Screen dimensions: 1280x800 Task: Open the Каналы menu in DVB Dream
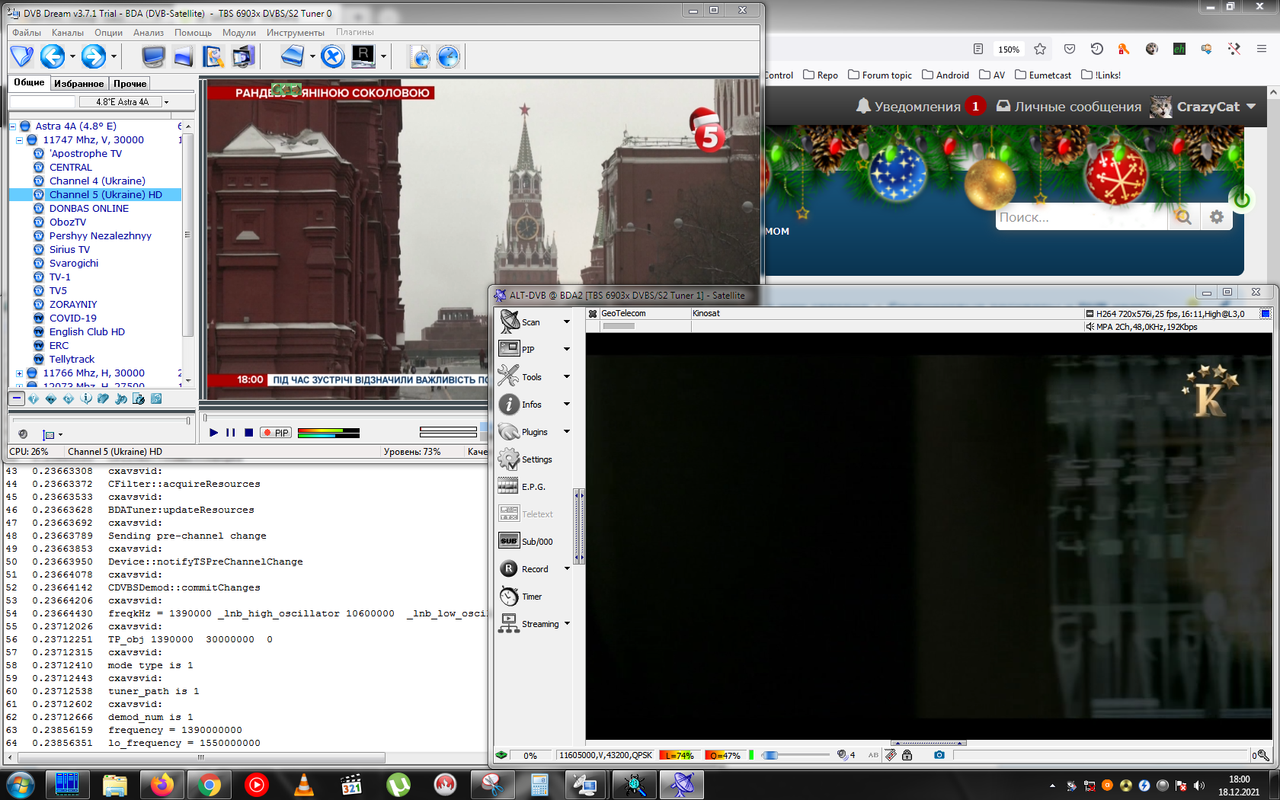[68, 33]
